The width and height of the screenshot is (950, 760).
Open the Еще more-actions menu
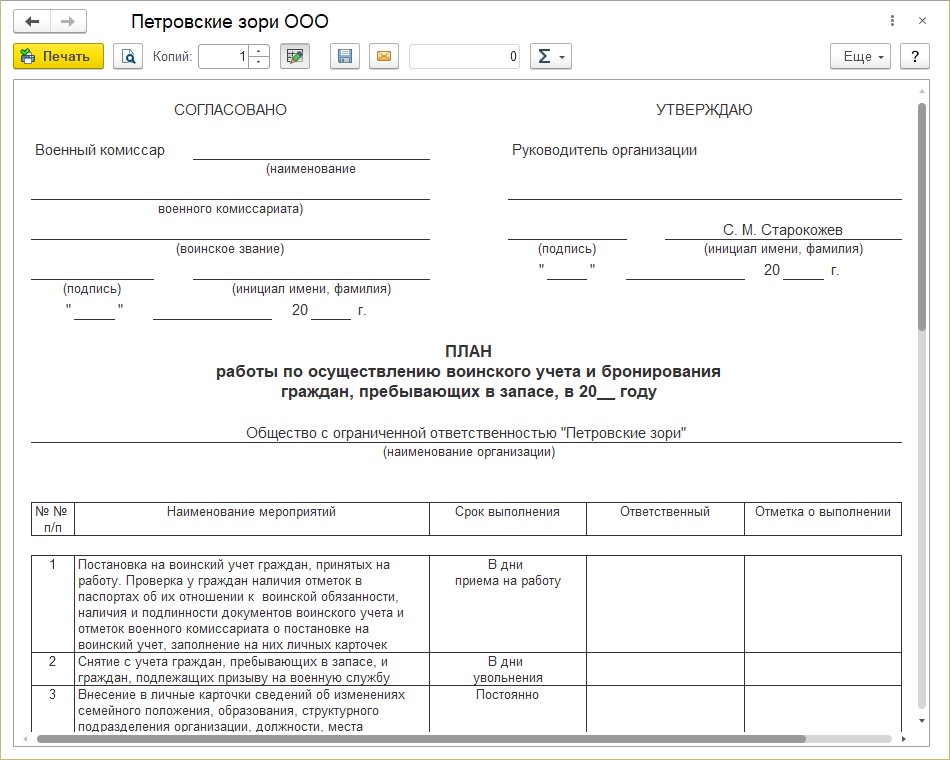tap(860, 56)
